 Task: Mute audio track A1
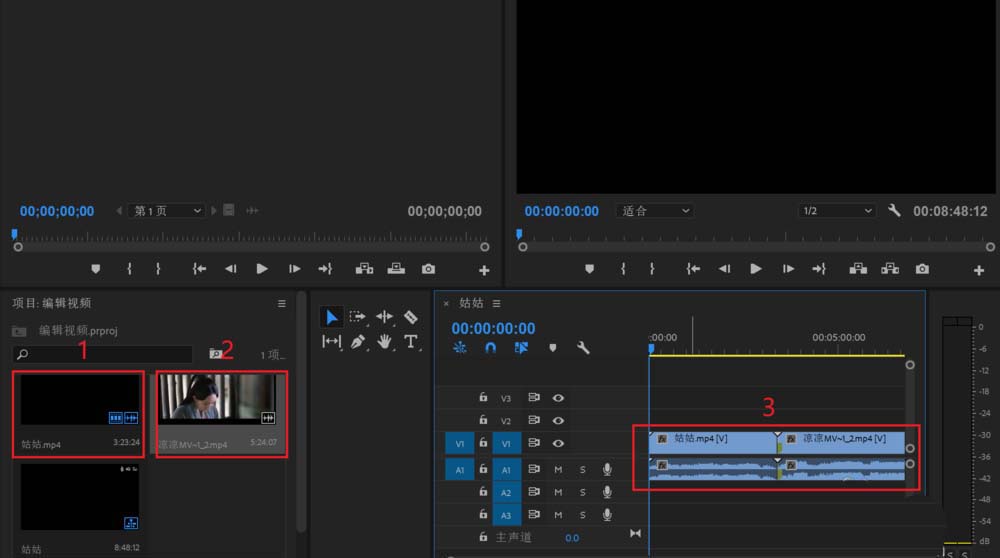pyautogui.click(x=558, y=470)
